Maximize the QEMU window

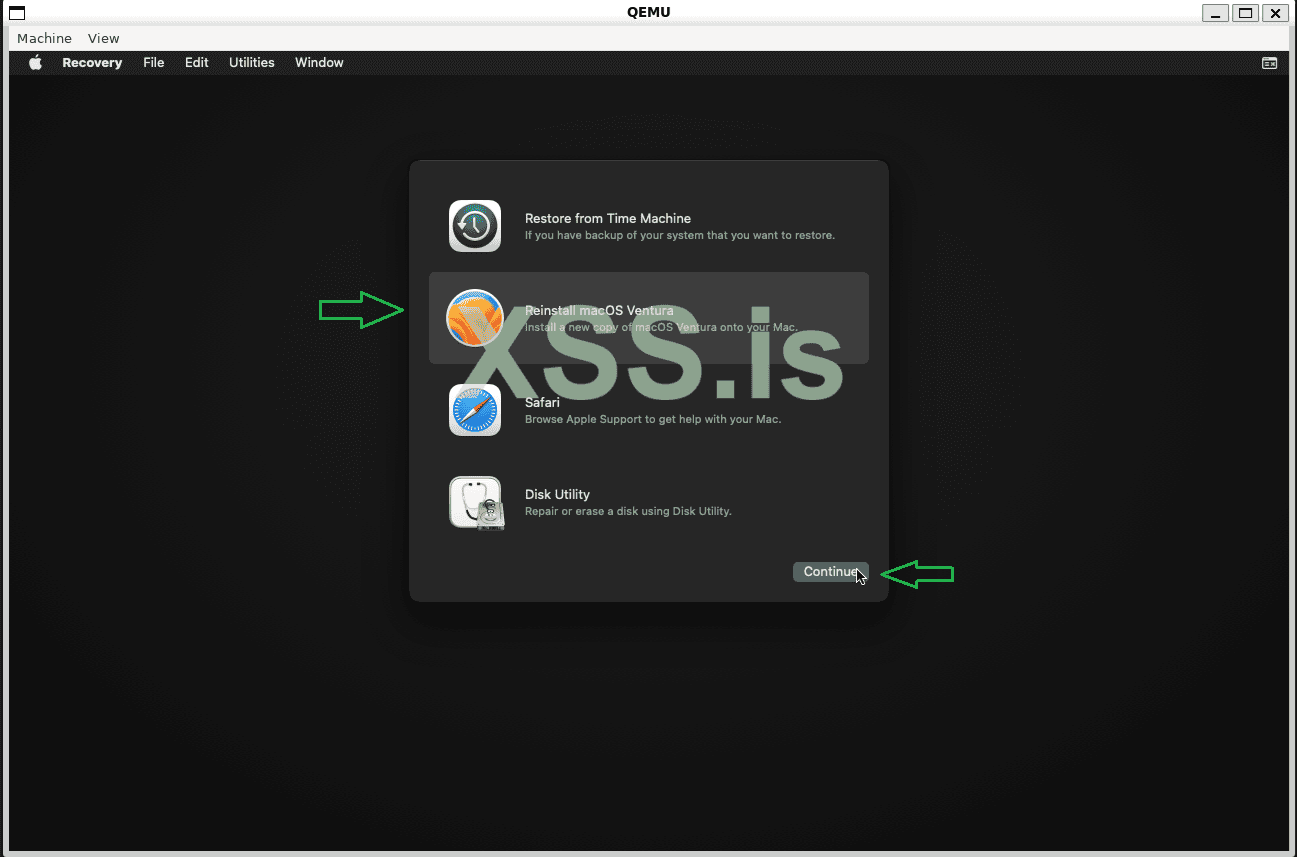coord(1245,13)
